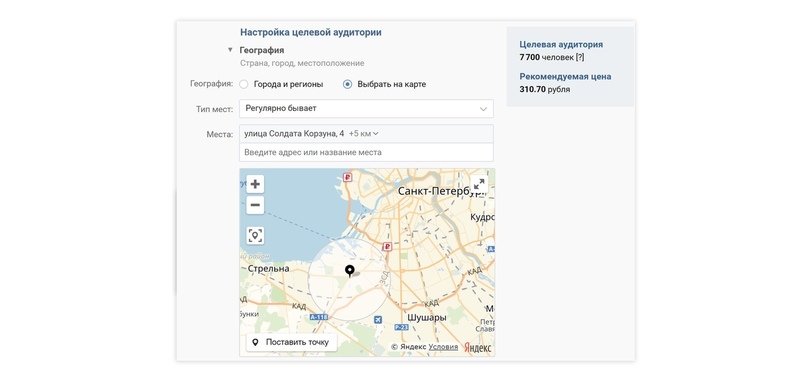Click the 'Санкт-Петербург' label on the map

(442, 191)
